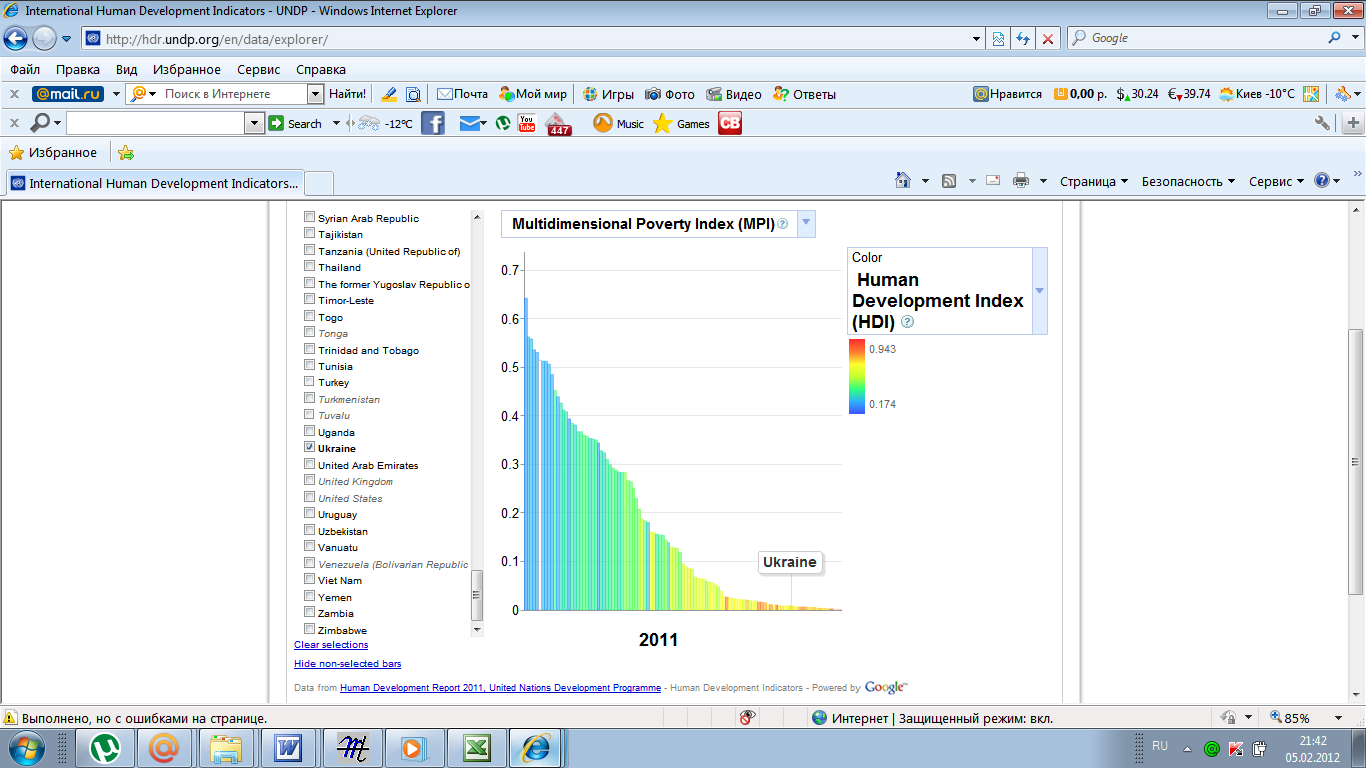Click the country list scrollbar thumb
The image size is (1366, 768).
click(x=477, y=595)
